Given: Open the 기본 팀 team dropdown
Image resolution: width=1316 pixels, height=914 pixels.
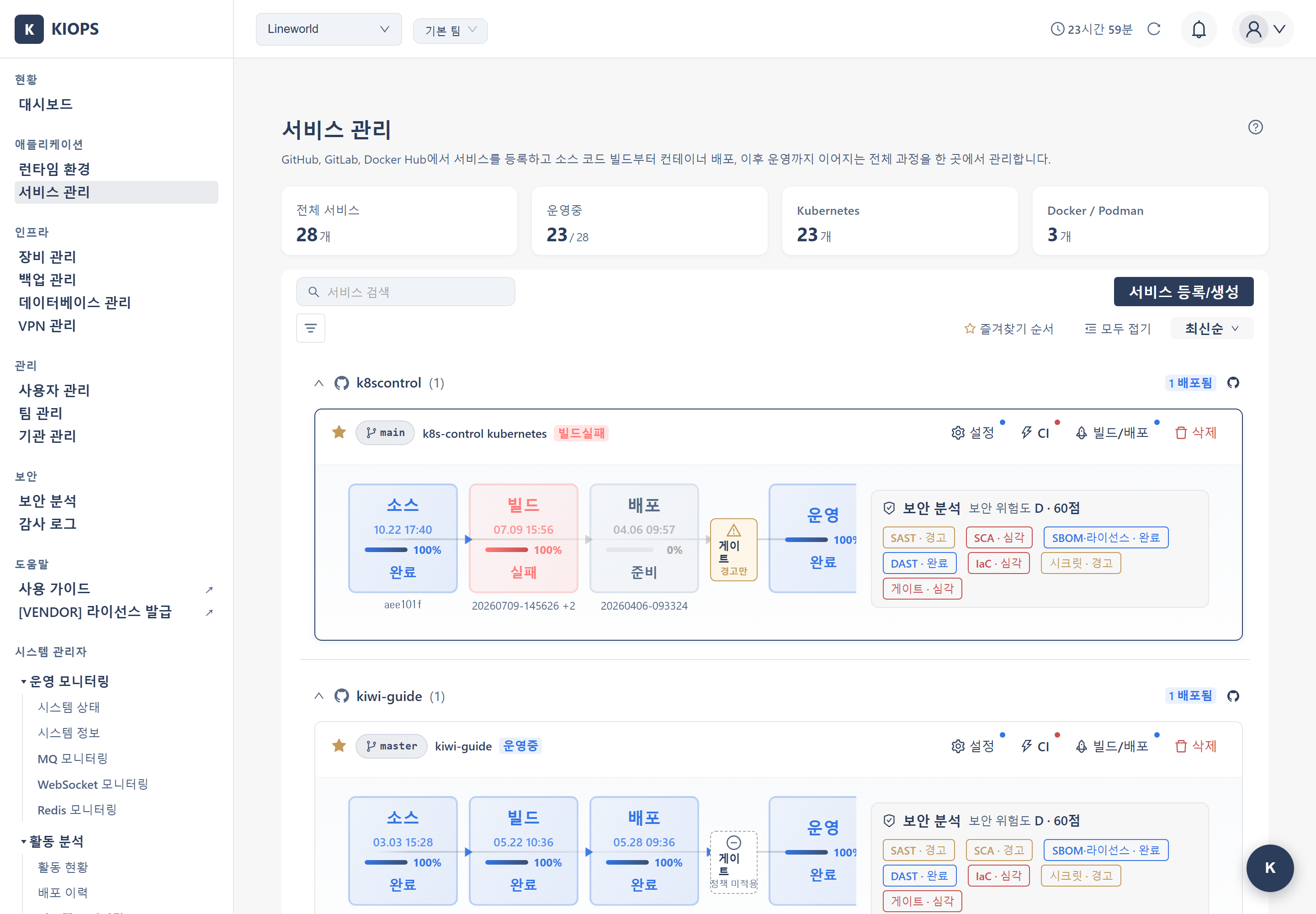Looking at the screenshot, I should (450, 30).
